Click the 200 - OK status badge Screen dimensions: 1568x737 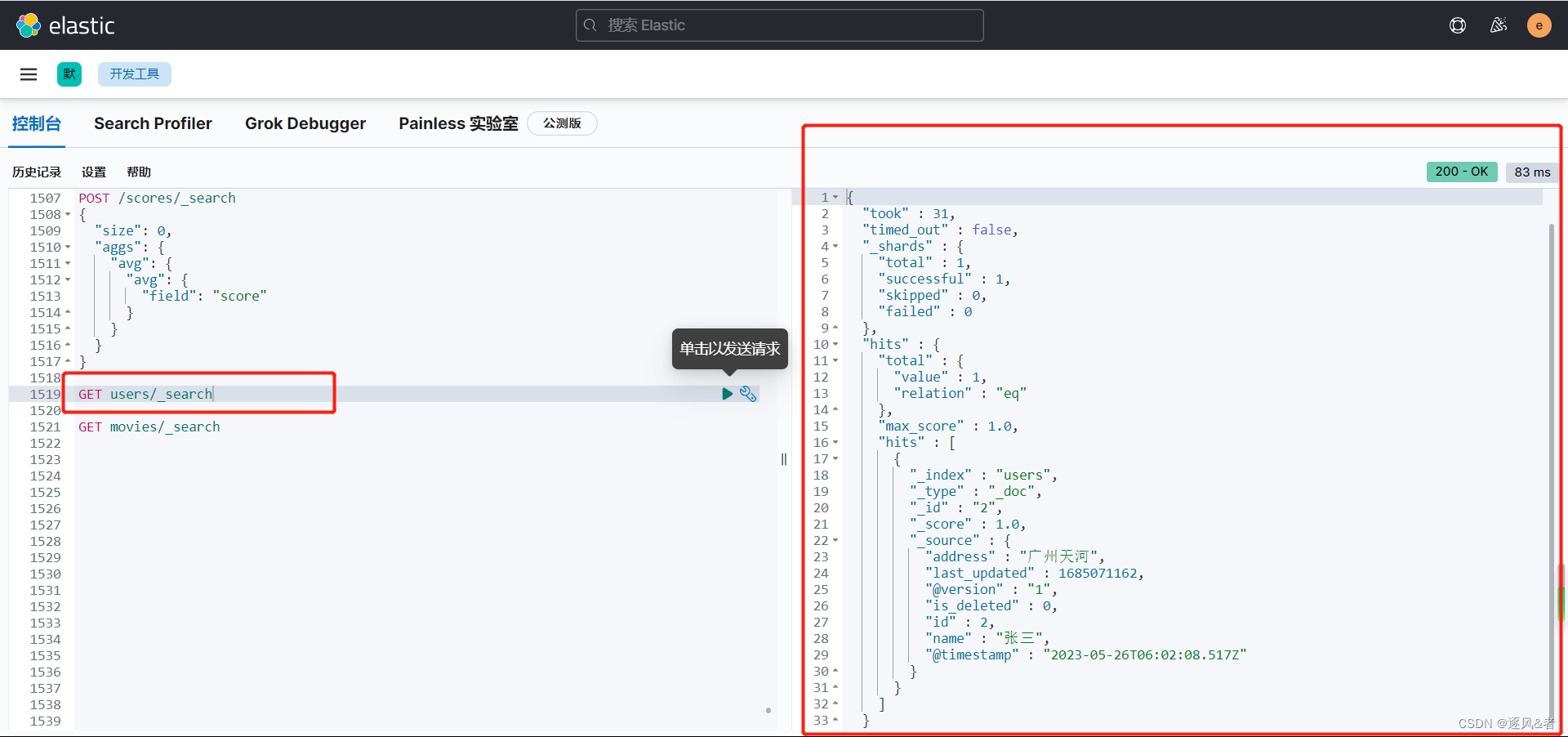tap(1461, 172)
